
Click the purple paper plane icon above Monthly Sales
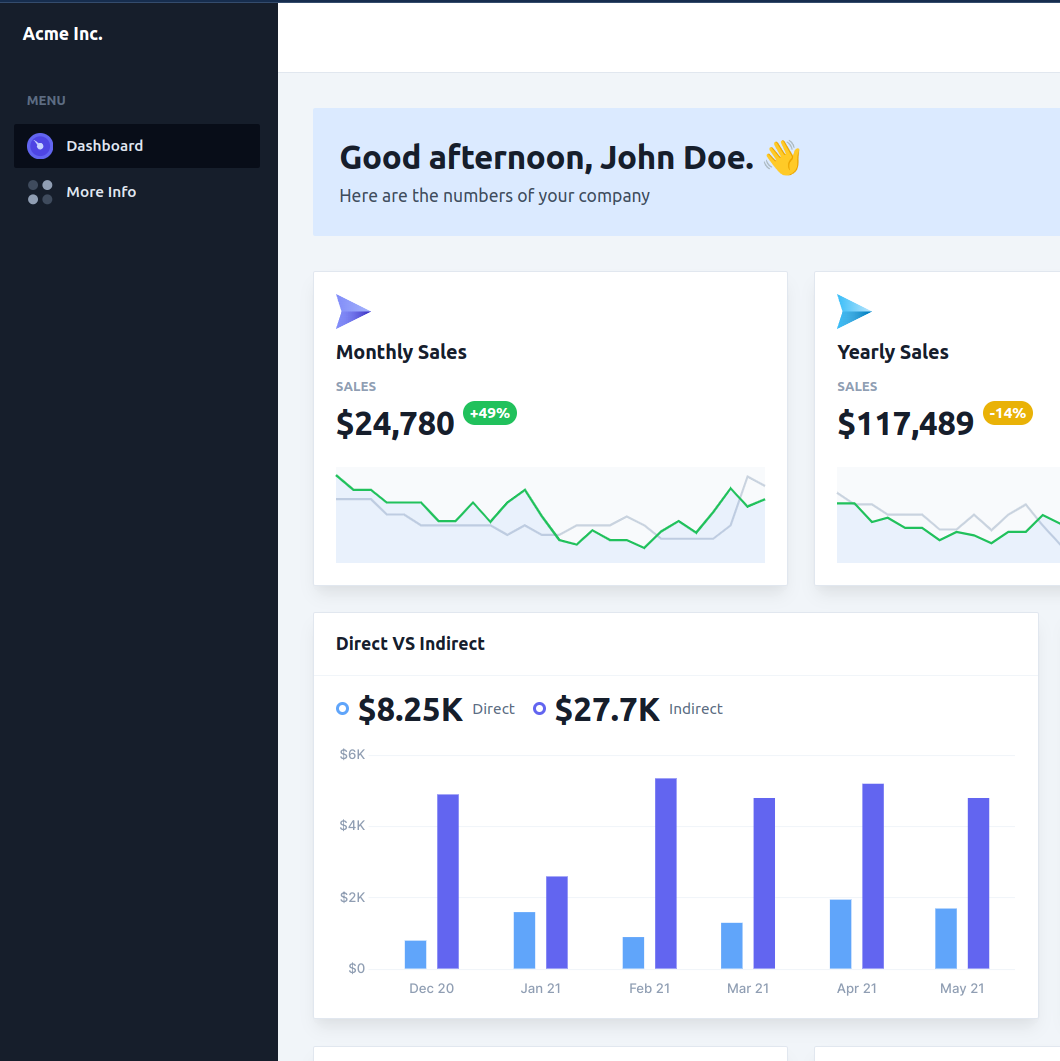tap(353, 311)
